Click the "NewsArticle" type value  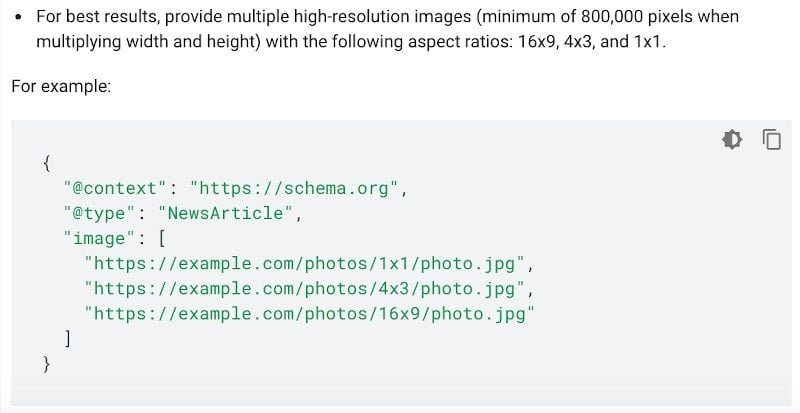coord(225,213)
